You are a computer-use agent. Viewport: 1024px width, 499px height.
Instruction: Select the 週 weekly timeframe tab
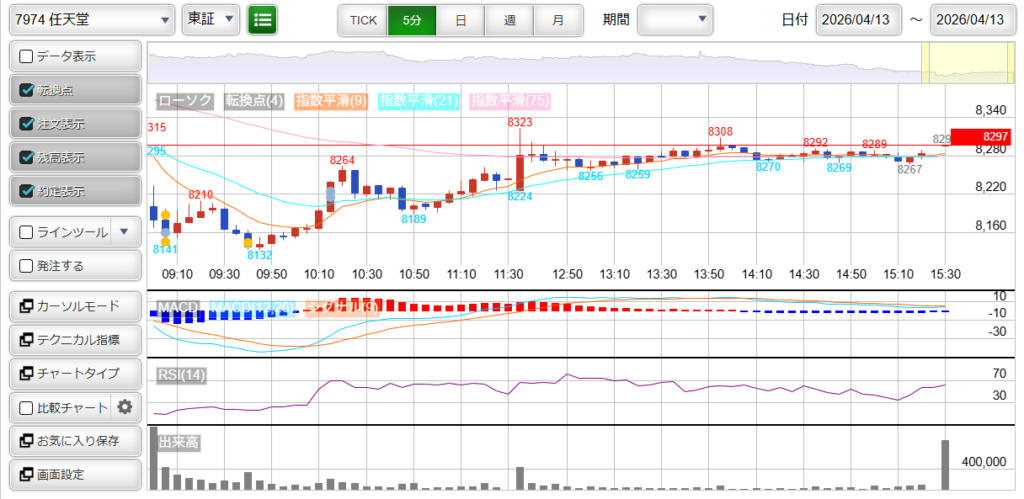pos(509,20)
